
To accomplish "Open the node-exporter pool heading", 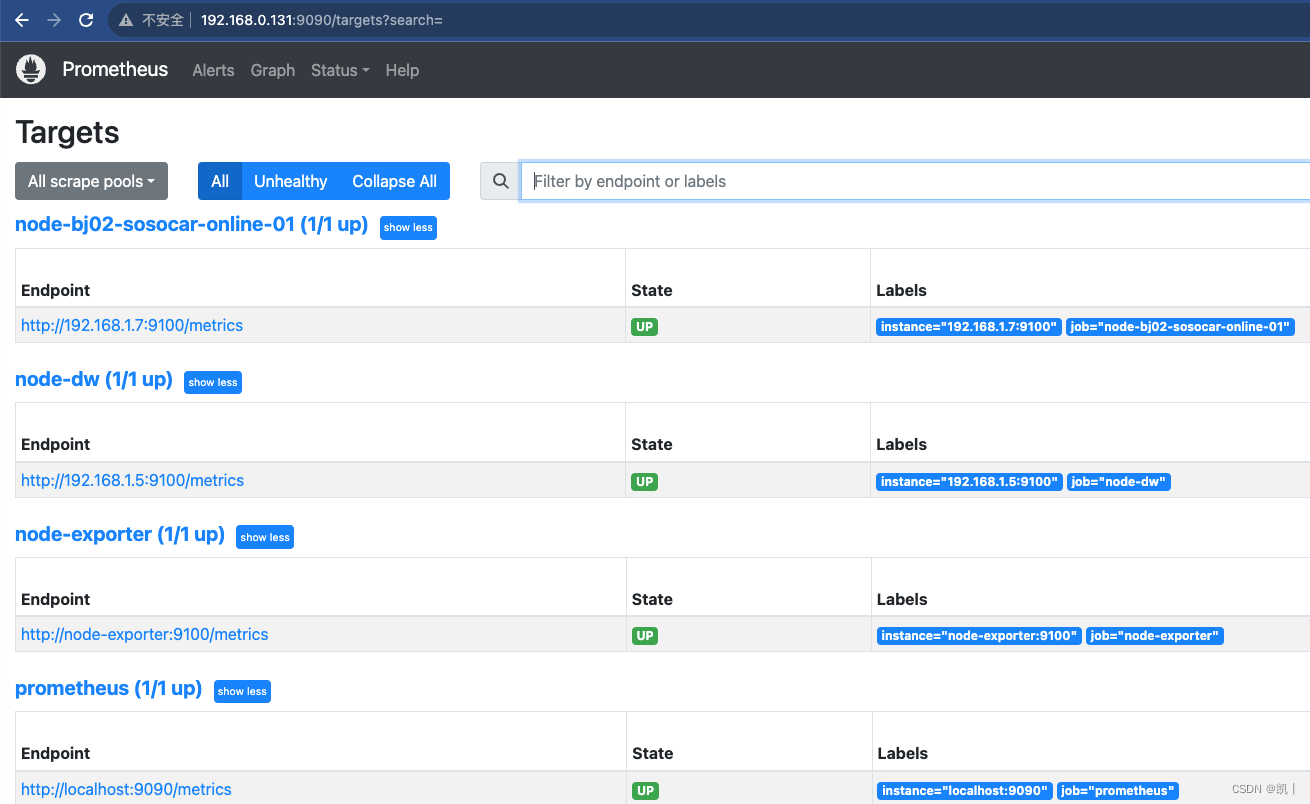I will click(120, 534).
